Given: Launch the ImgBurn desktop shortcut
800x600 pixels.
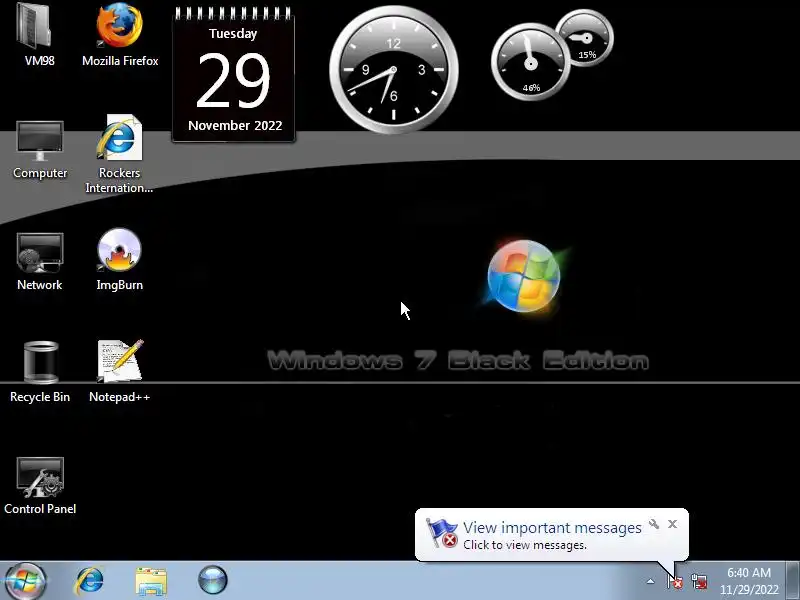Looking at the screenshot, I should coord(119,251).
